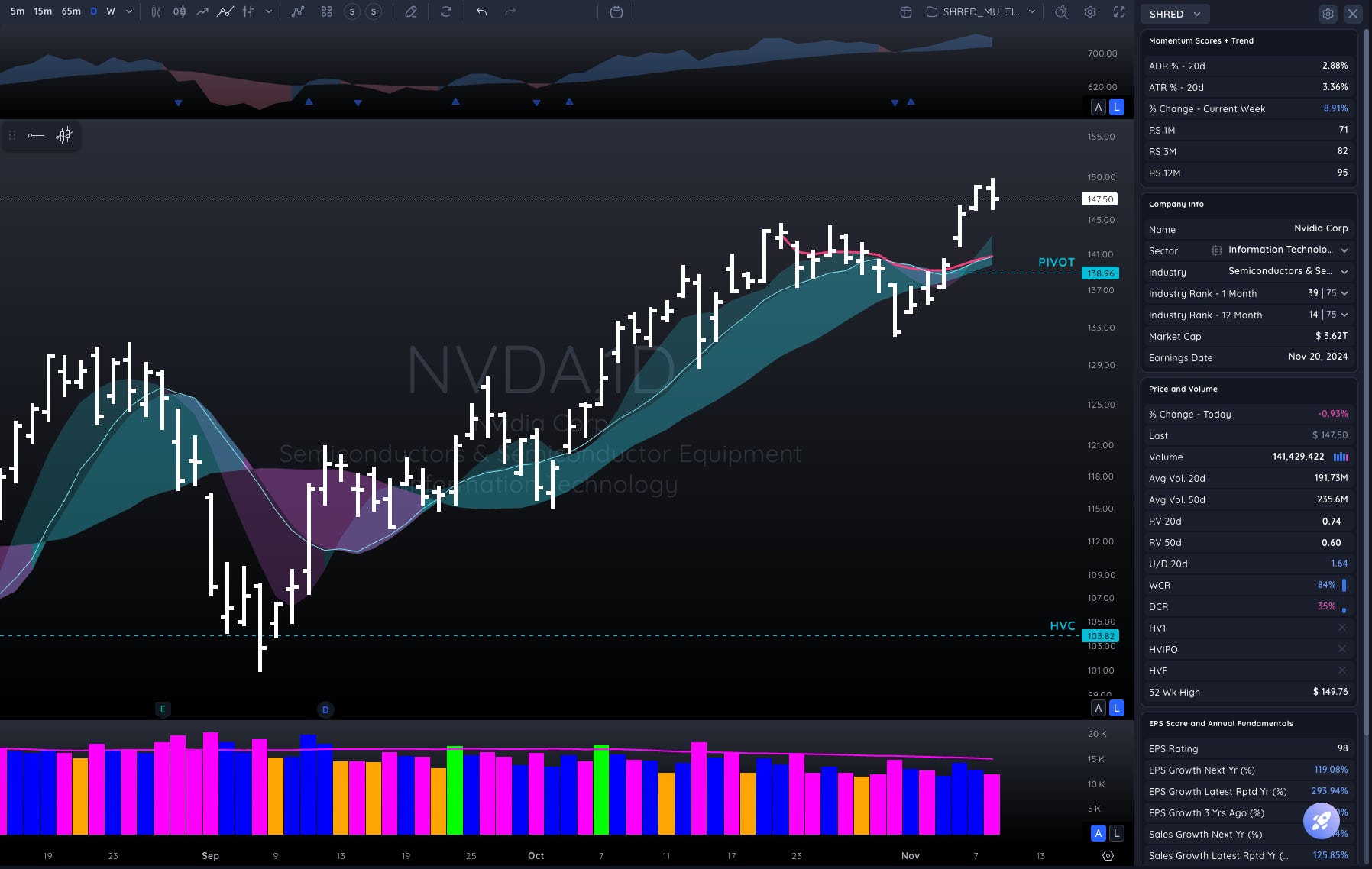Image resolution: width=1372 pixels, height=869 pixels.
Task: Click the X icon in HV1 row
Action: pyautogui.click(x=1342, y=628)
